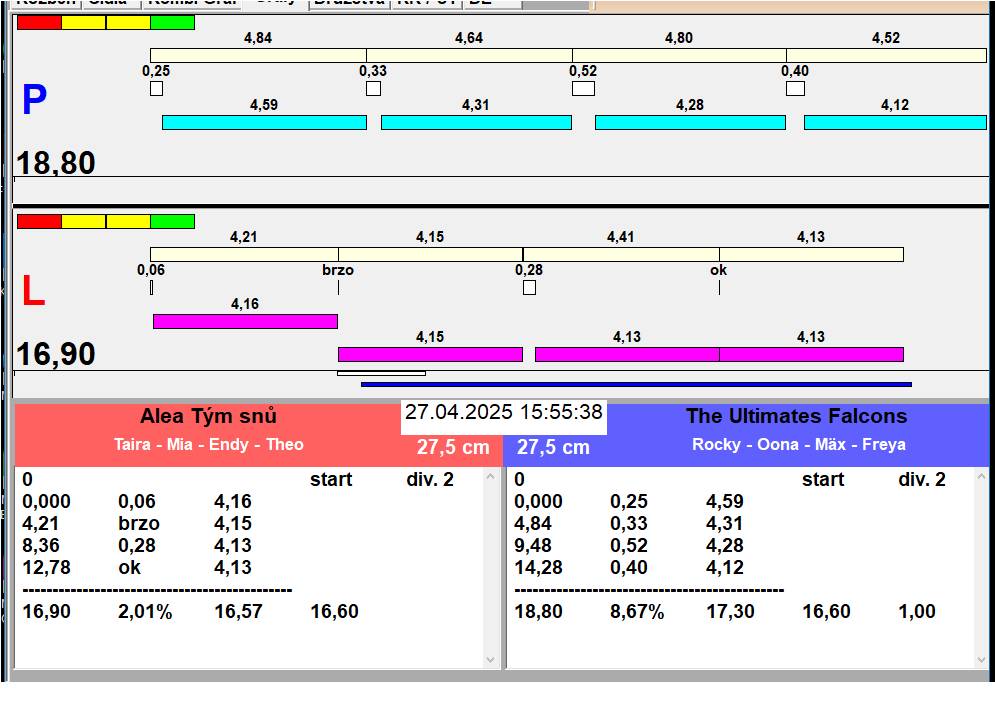Image resolution: width=995 pixels, height=716 pixels.
Task: Click the cream 4,84 segment bar in lane P
Action: click(258, 55)
